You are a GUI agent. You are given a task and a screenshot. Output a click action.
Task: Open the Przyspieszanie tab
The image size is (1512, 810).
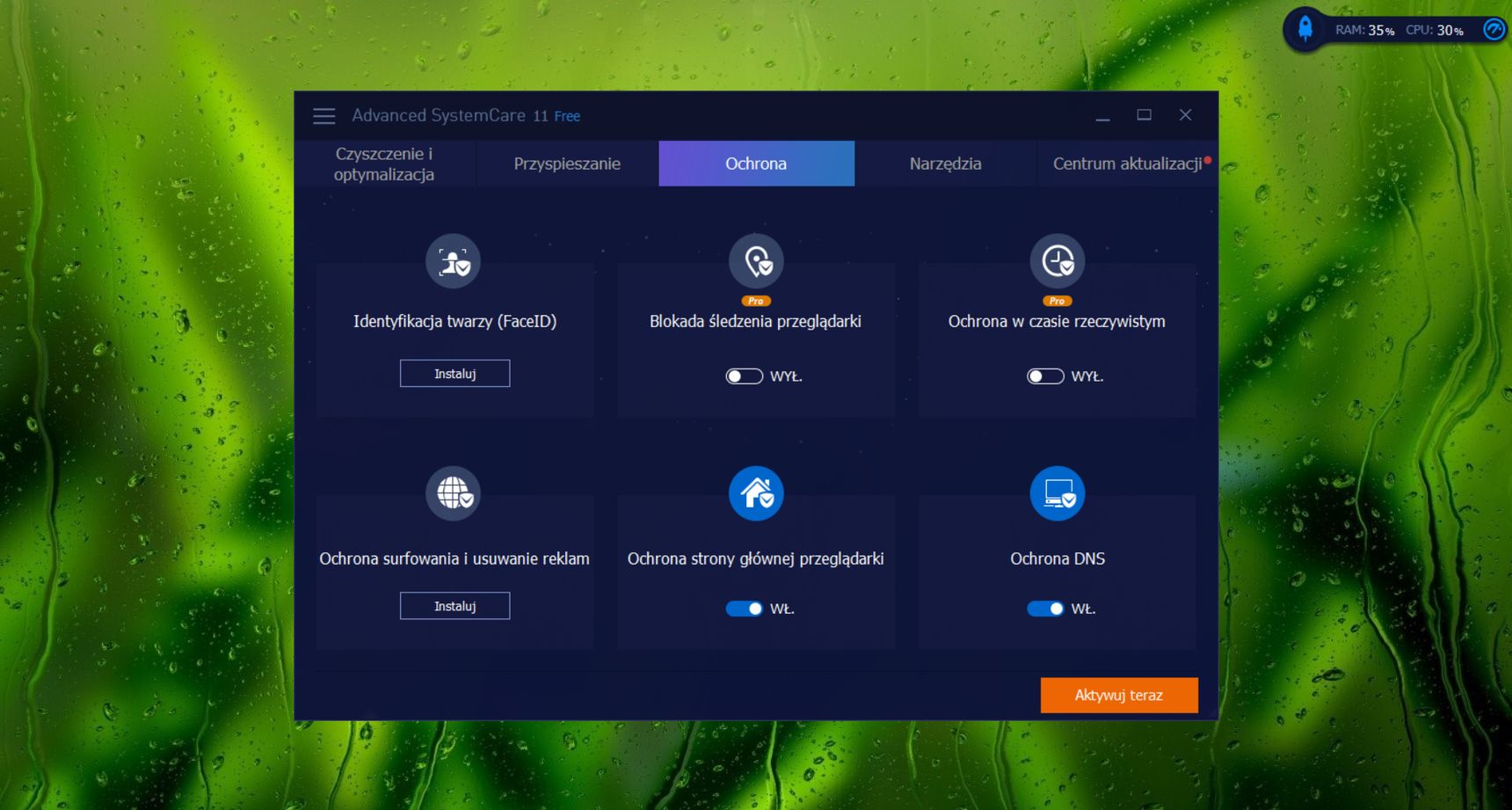pyautogui.click(x=567, y=164)
